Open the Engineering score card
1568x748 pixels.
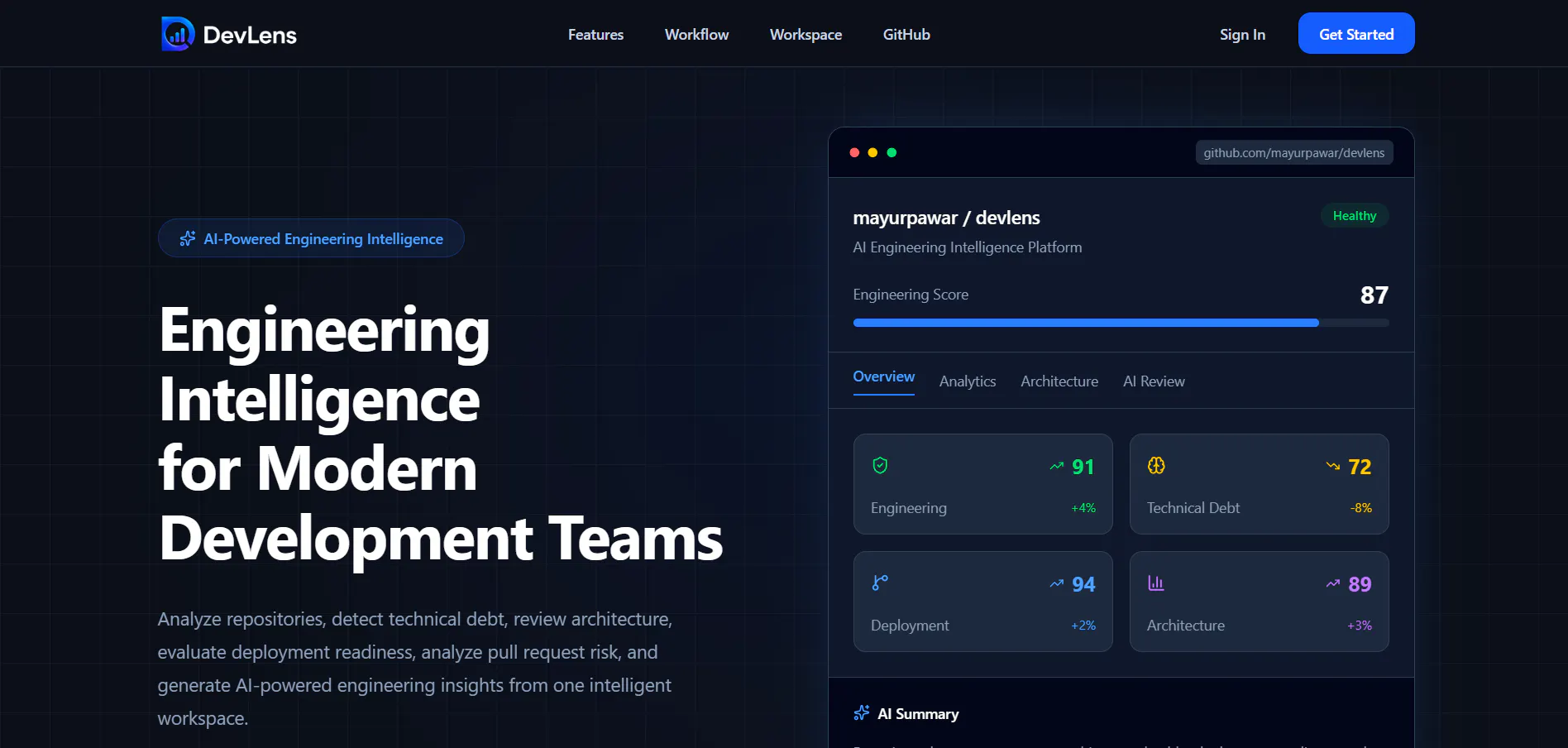pos(983,484)
